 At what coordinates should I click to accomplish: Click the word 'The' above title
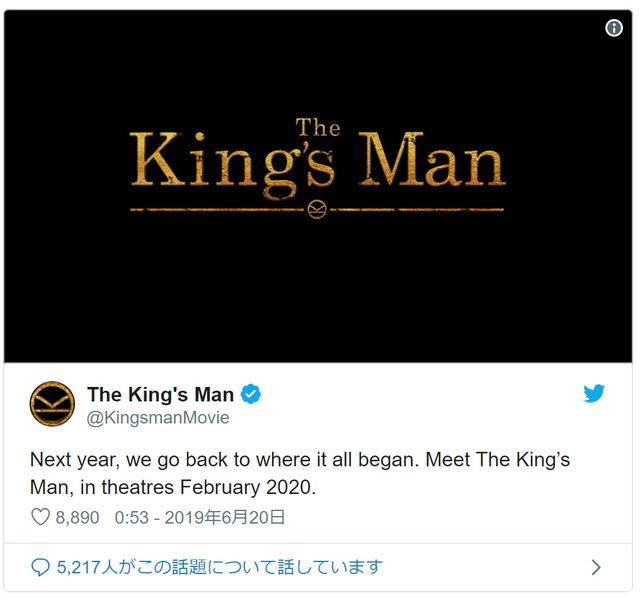[x=318, y=127]
